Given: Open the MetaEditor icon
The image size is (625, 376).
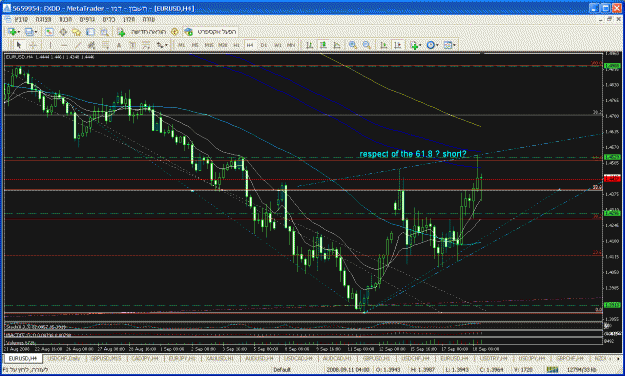Looking at the screenshot, I should click(x=174, y=32).
